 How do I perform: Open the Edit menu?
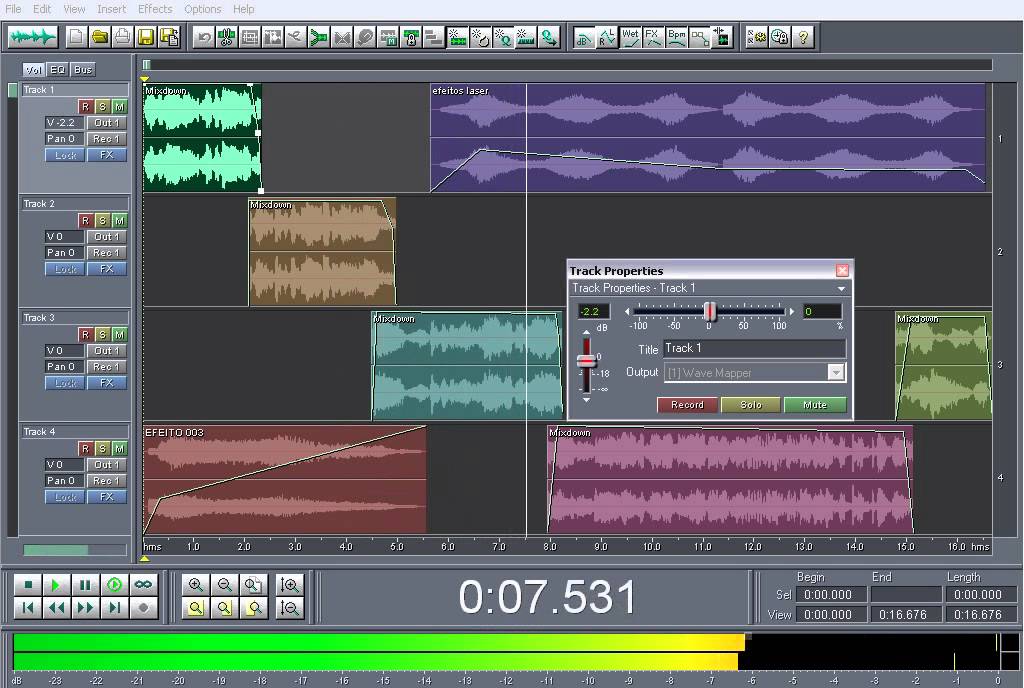point(42,9)
